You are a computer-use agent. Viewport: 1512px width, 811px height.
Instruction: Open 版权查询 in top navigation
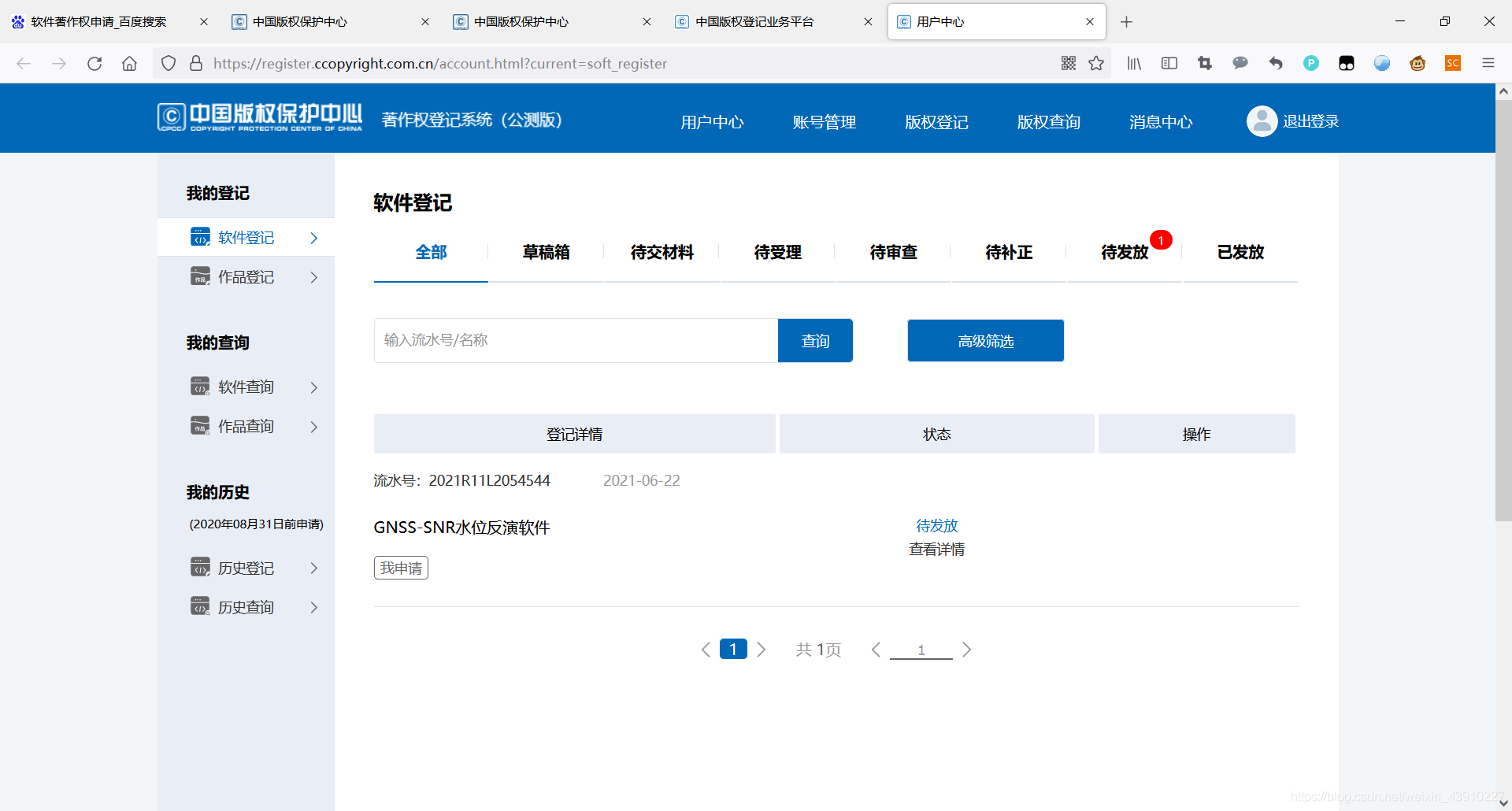click(1049, 122)
